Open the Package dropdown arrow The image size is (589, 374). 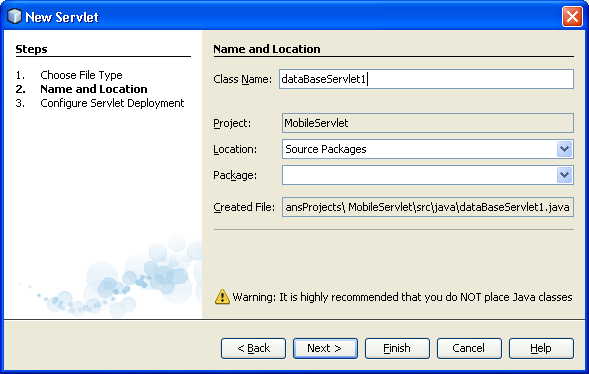tap(564, 175)
